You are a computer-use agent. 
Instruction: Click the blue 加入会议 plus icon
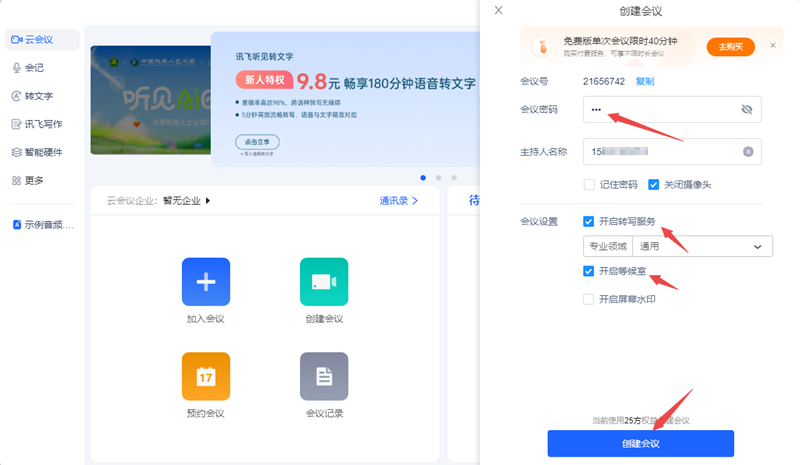206,282
